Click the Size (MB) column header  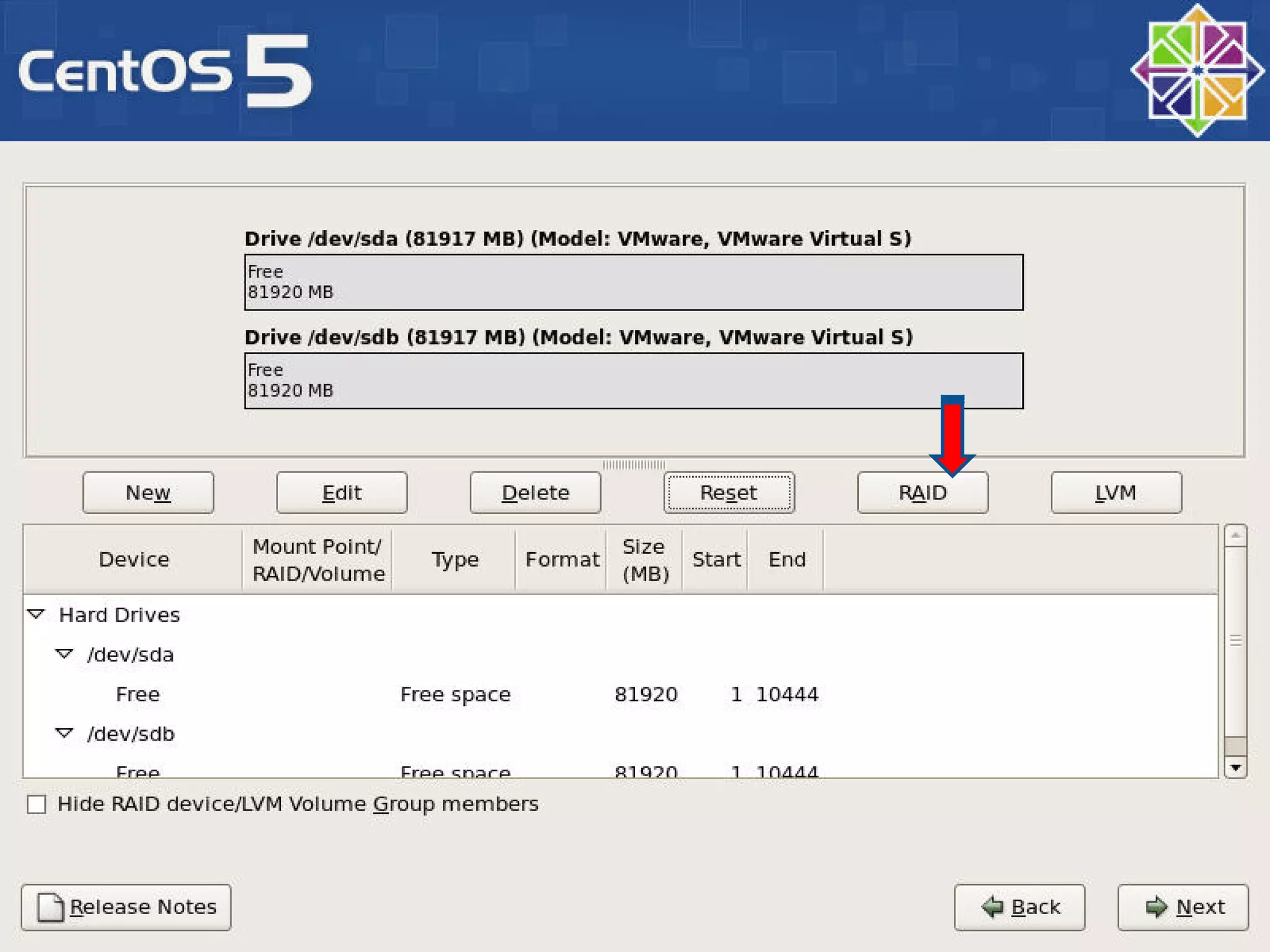point(644,560)
